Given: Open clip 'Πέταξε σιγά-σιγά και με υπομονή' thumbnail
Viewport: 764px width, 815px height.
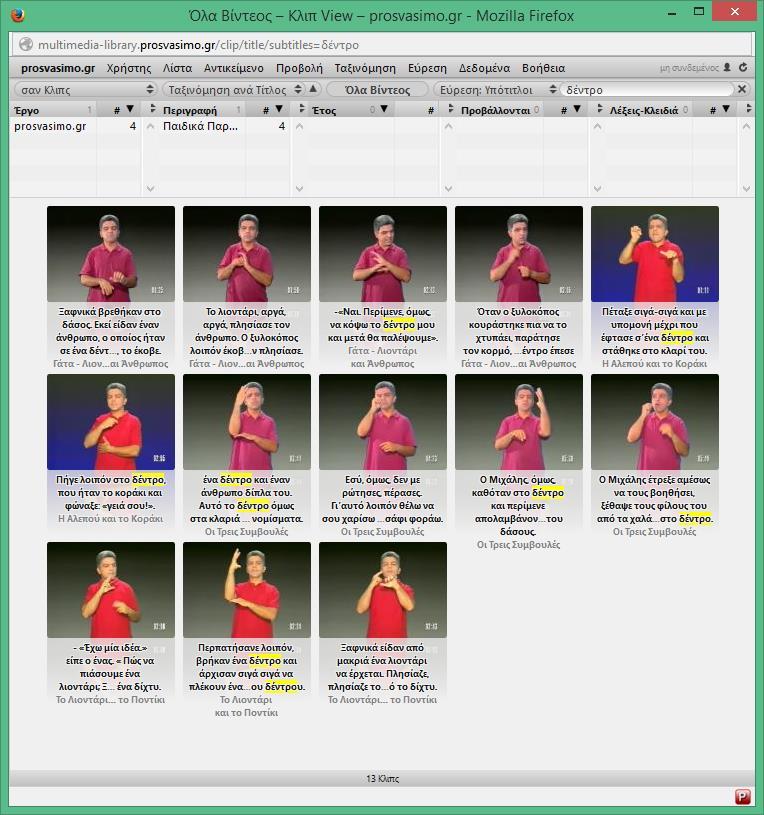Looking at the screenshot, I should coord(655,254).
